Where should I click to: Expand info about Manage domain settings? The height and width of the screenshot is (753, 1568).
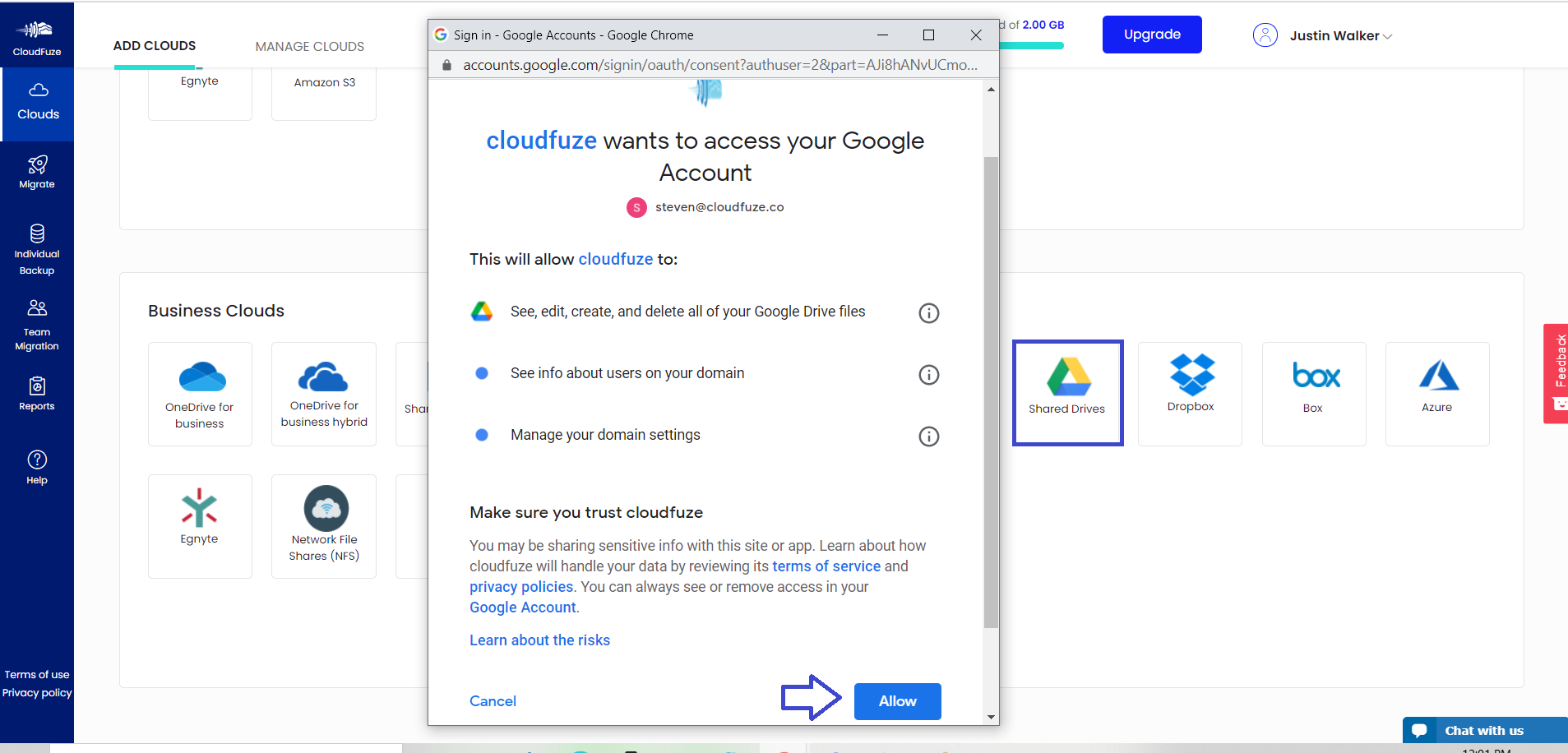[928, 437]
